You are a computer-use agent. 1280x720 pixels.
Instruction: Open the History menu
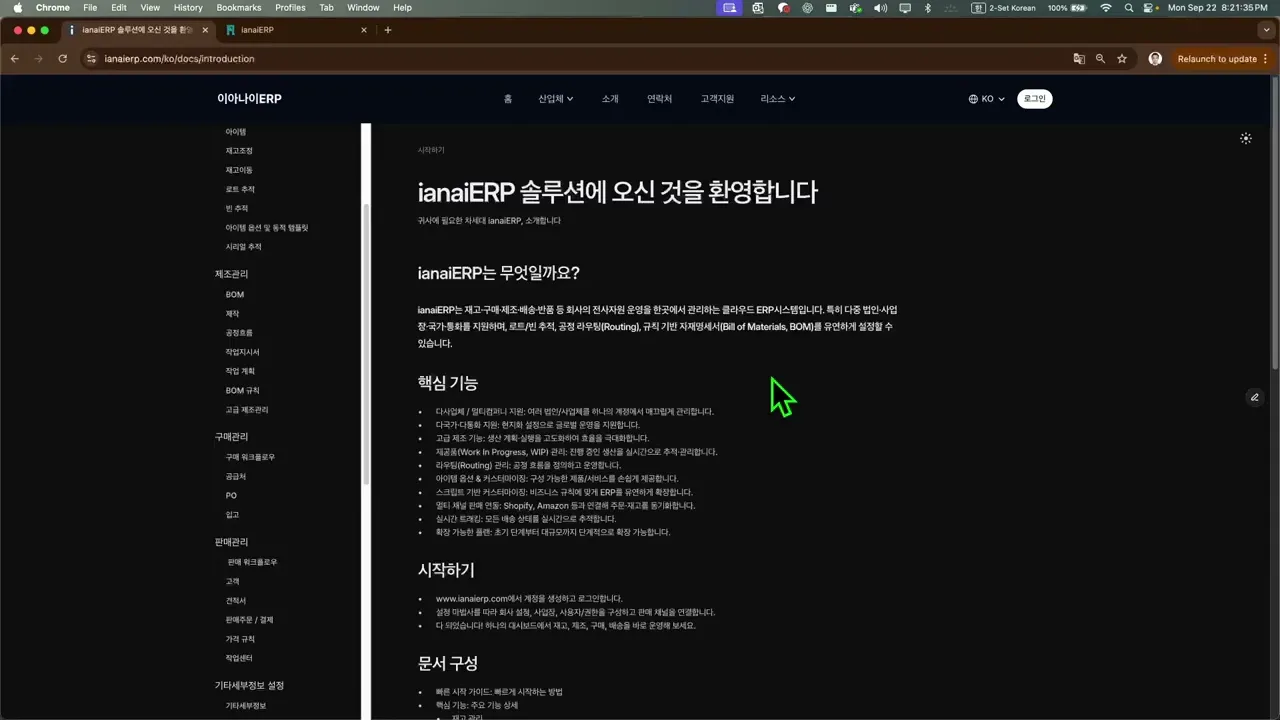(x=188, y=7)
